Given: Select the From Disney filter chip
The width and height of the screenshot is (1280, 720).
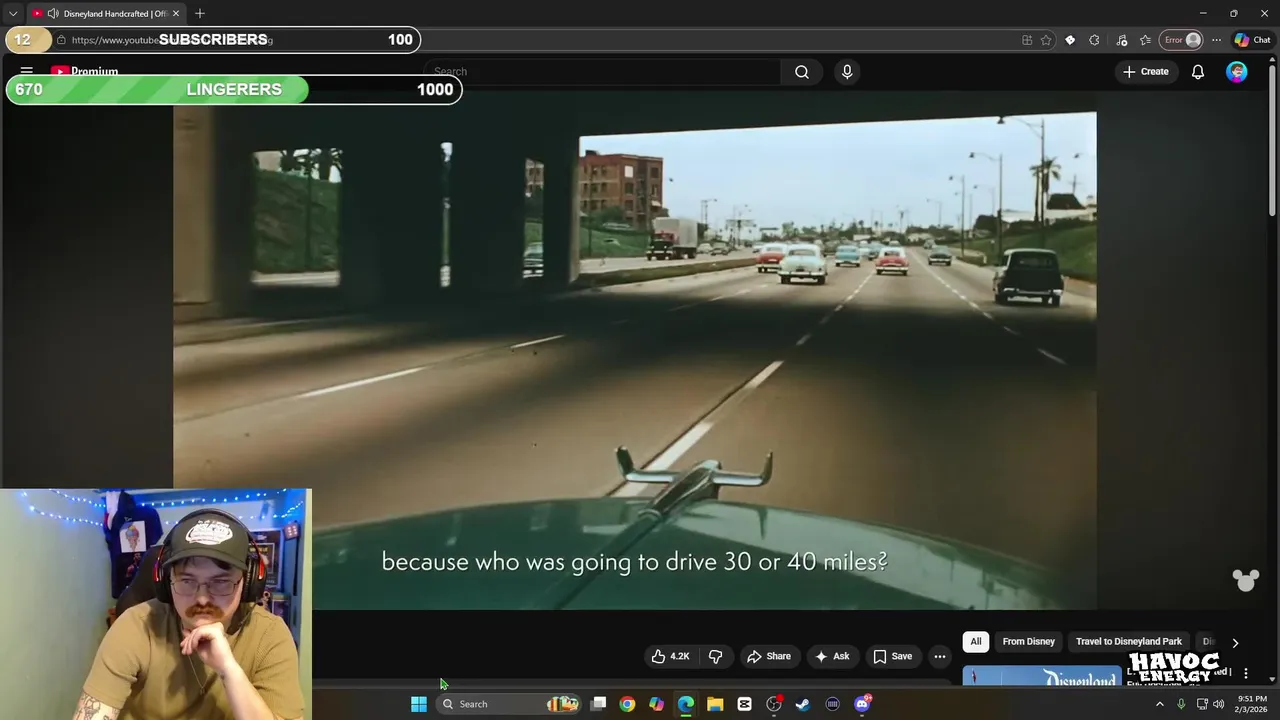Looking at the screenshot, I should [x=1029, y=642].
